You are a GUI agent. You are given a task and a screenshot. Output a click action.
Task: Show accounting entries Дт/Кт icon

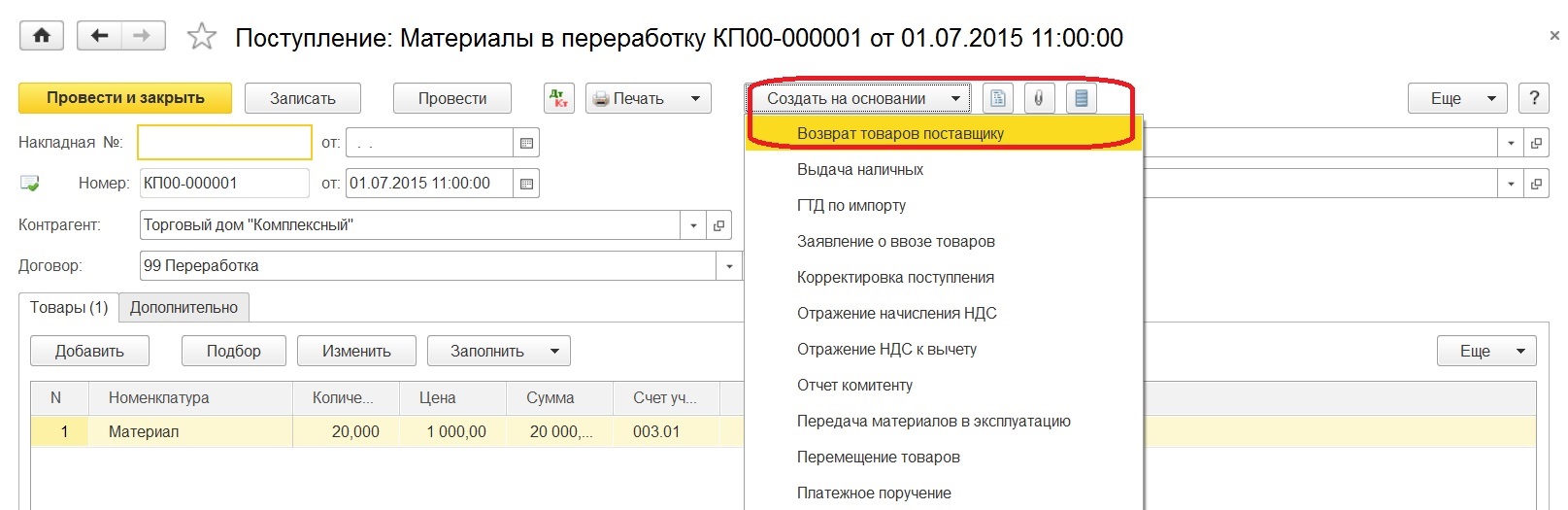tap(559, 98)
